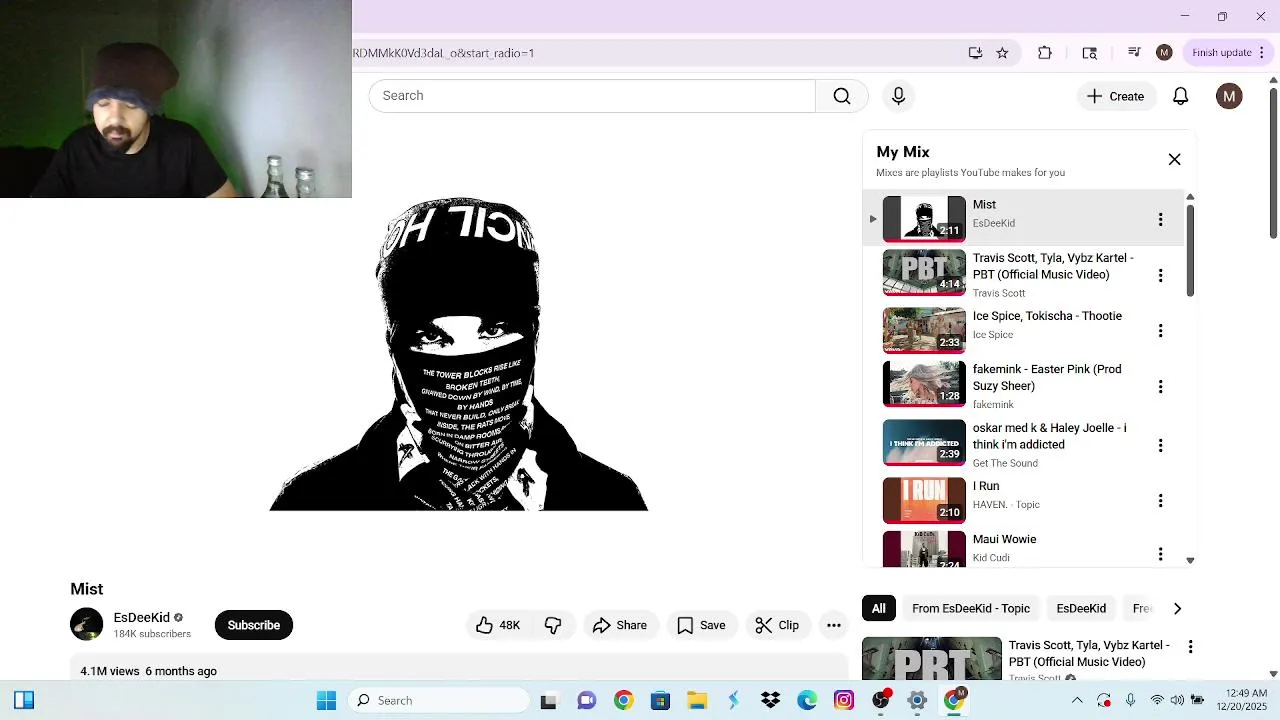
Task: Click EsDeeKid channel avatar
Action: [x=87, y=625]
